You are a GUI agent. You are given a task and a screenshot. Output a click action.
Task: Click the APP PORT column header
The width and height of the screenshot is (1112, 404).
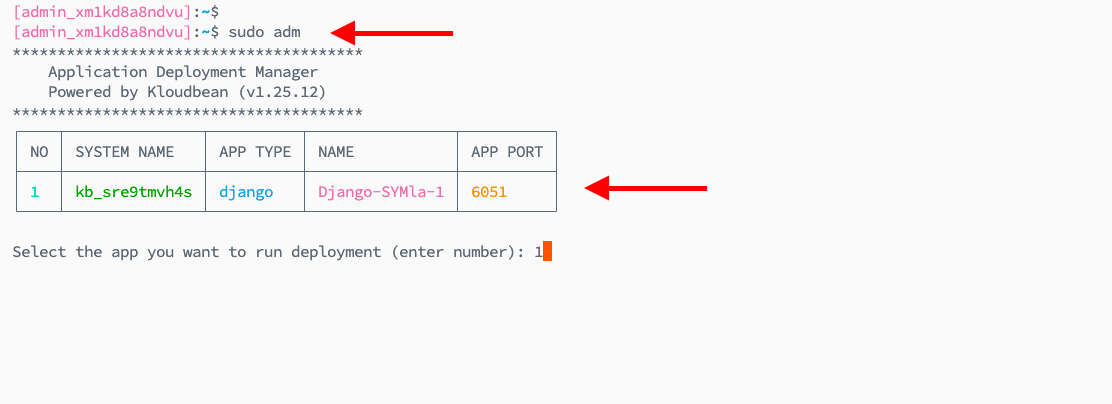tap(507, 152)
